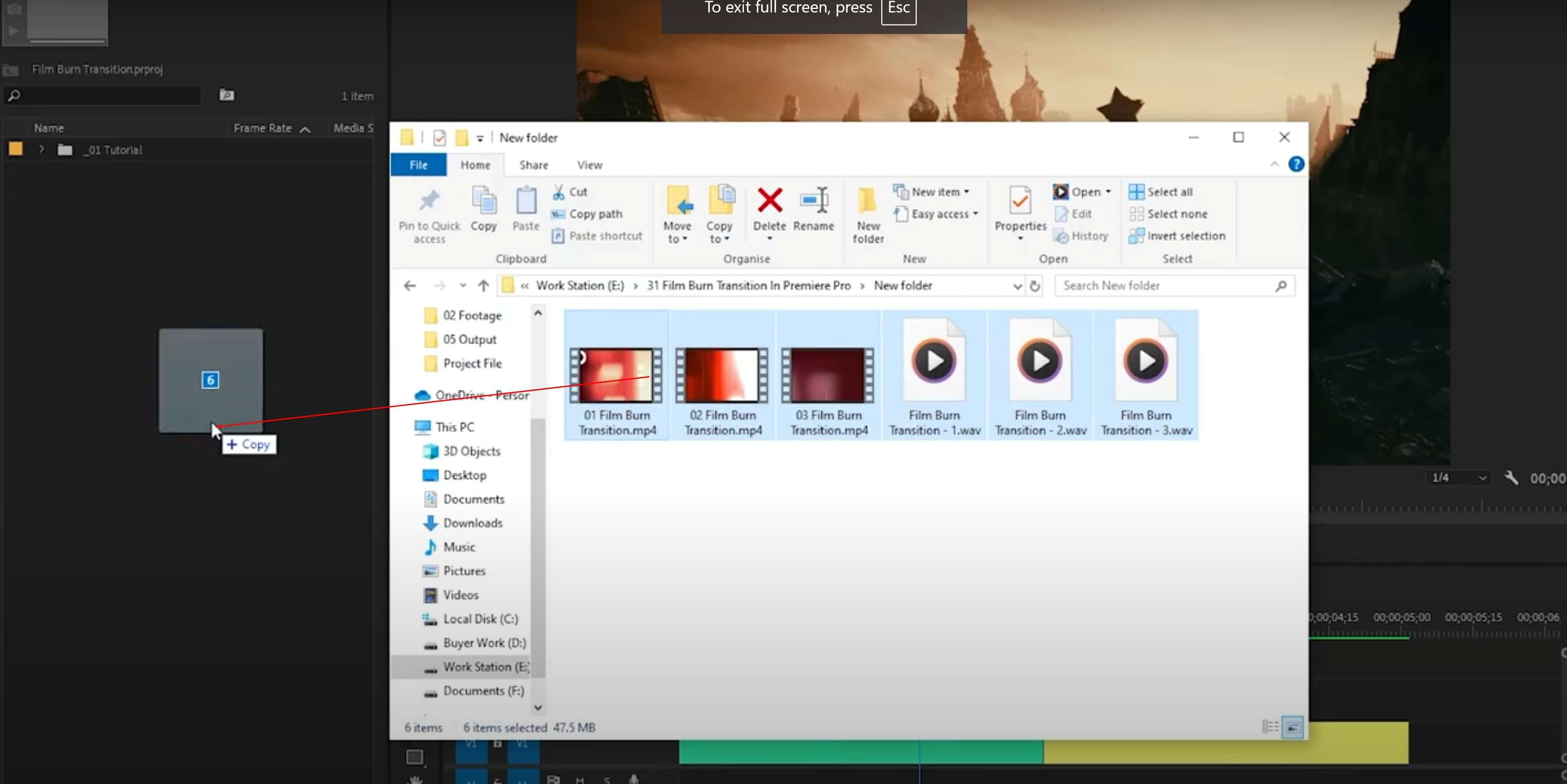Click New folder in address breadcrumb

click(903, 286)
